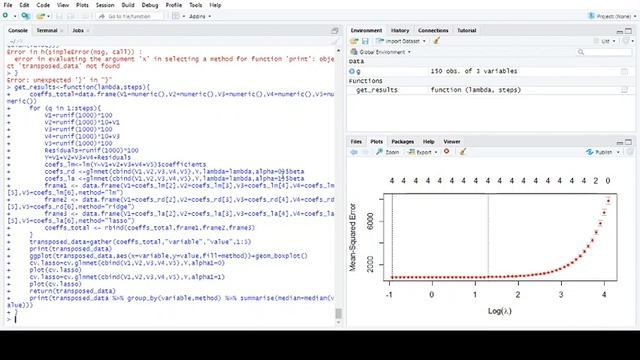
Task: Switch to the Jobs tab
Action: point(78,31)
